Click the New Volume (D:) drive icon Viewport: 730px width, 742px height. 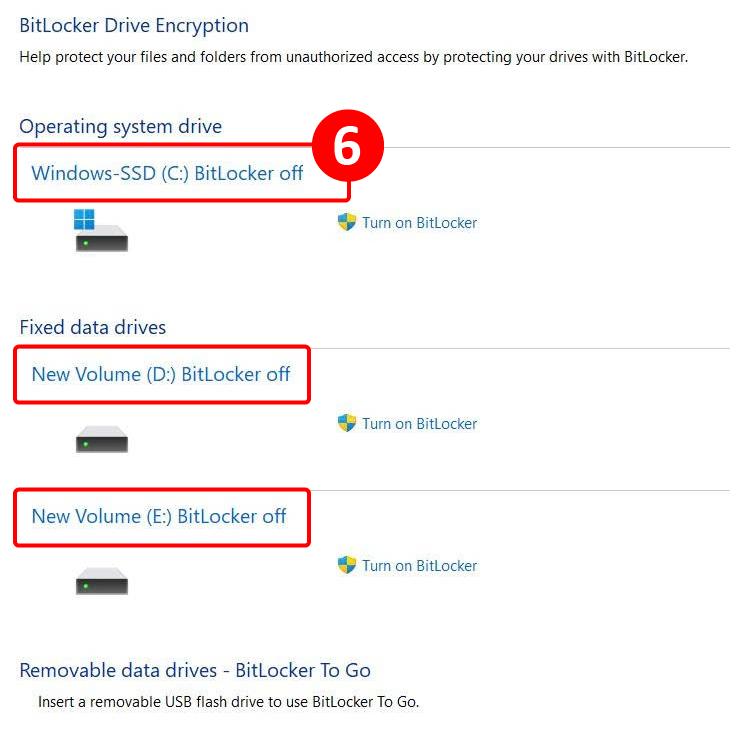pyautogui.click(x=101, y=439)
